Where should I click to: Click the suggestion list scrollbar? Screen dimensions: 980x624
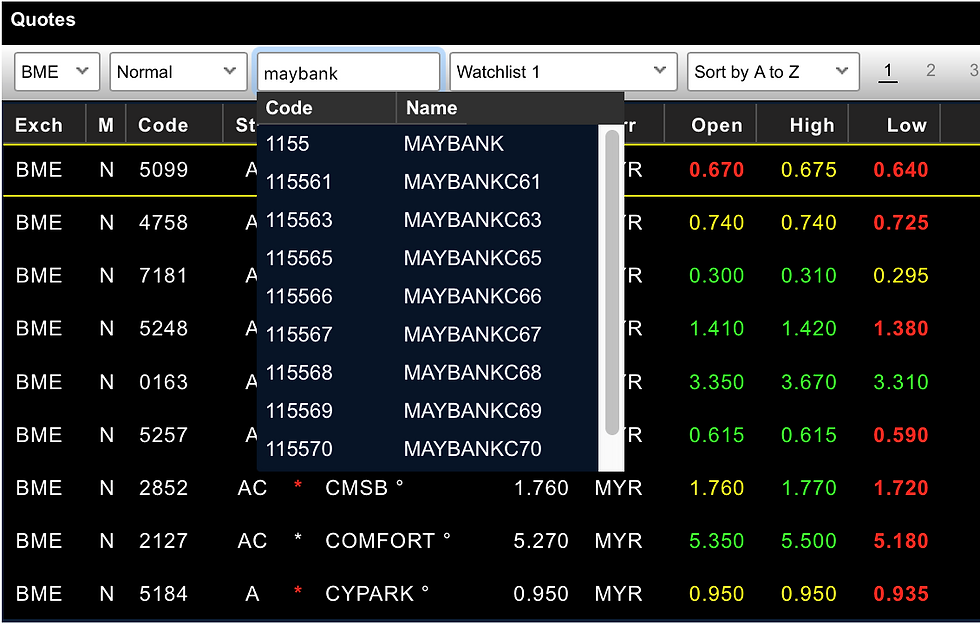click(612, 283)
